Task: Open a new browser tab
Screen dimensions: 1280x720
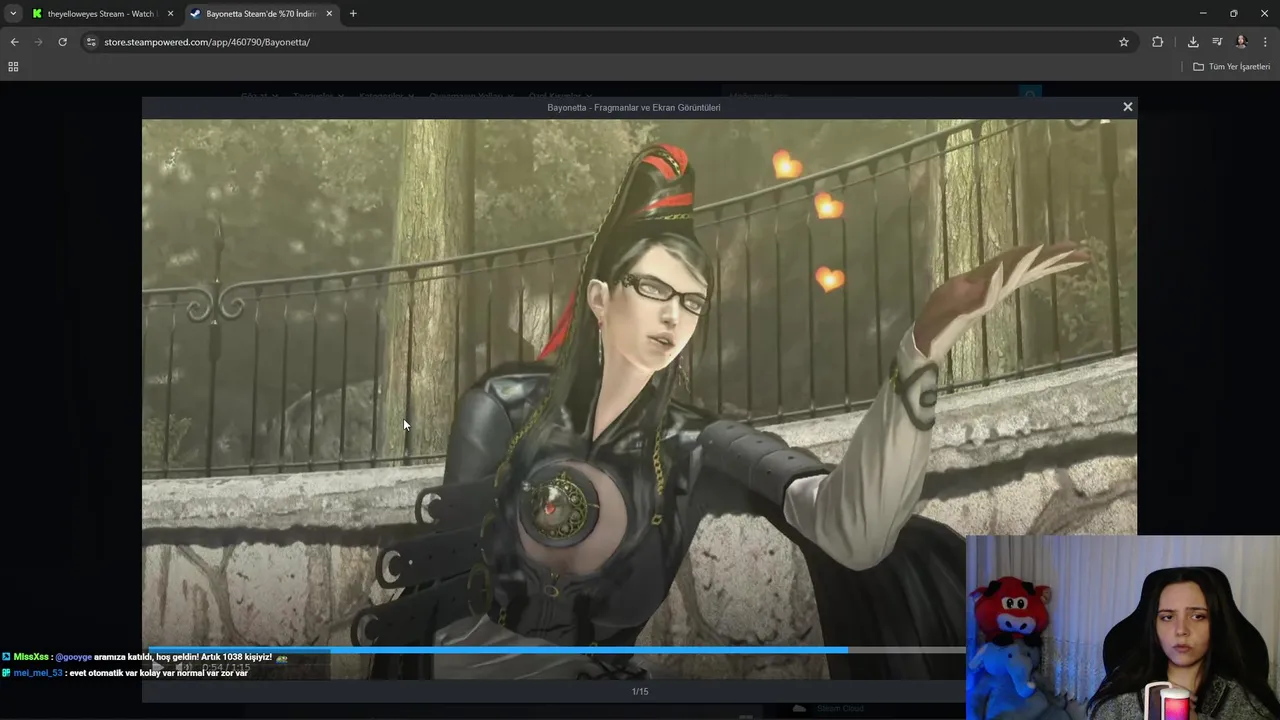Action: coord(353,14)
